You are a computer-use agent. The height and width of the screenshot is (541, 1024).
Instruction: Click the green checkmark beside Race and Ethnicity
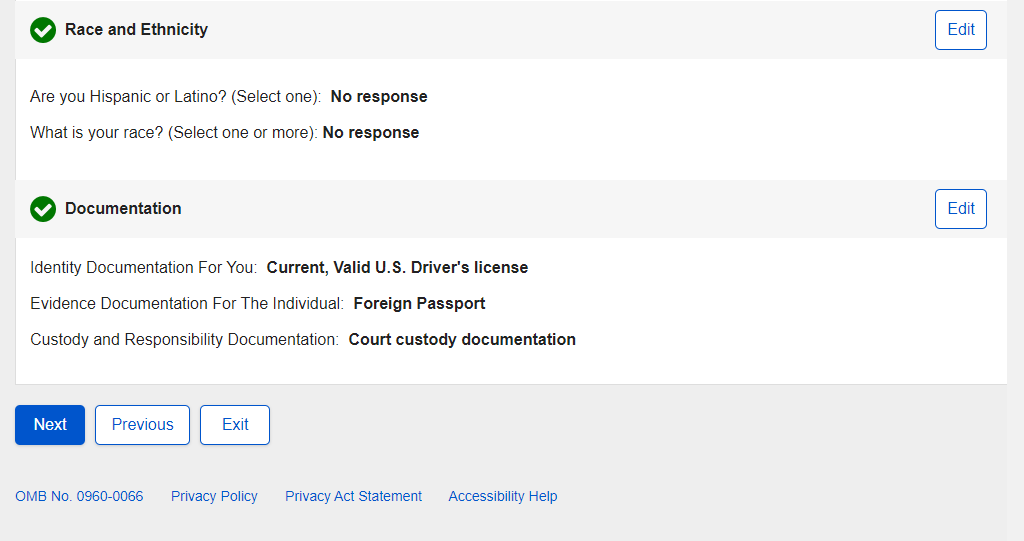click(x=43, y=30)
